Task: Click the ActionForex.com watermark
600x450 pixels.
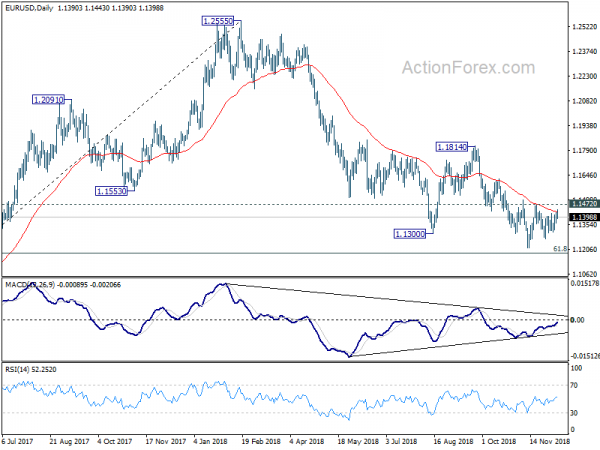Action: click(468, 68)
